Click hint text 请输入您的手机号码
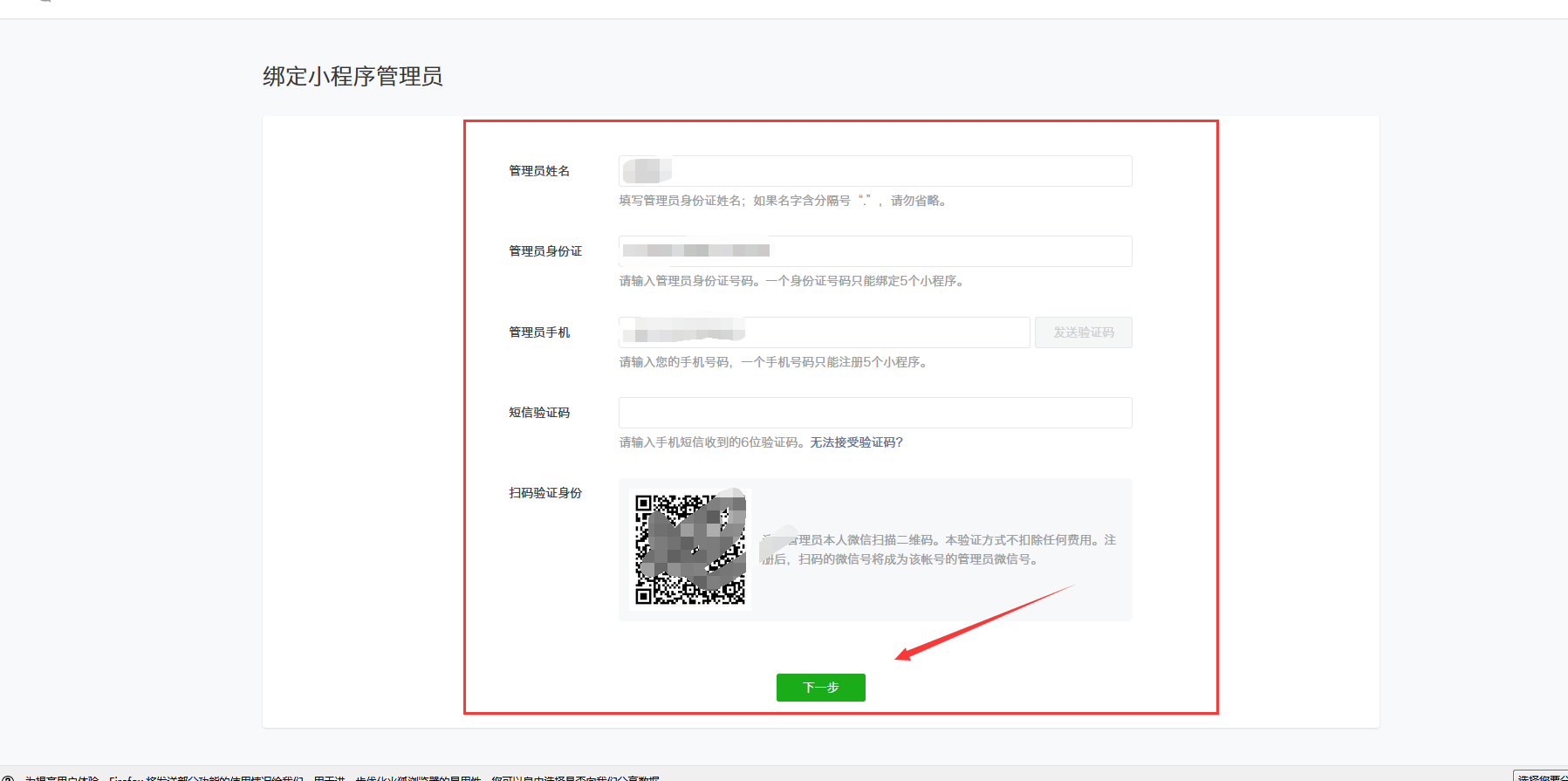The image size is (1568, 781). pyautogui.click(x=774, y=362)
